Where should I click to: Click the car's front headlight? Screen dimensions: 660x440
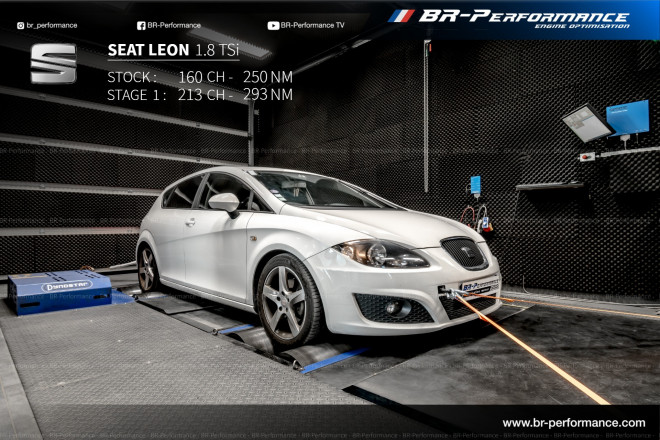click(381, 253)
